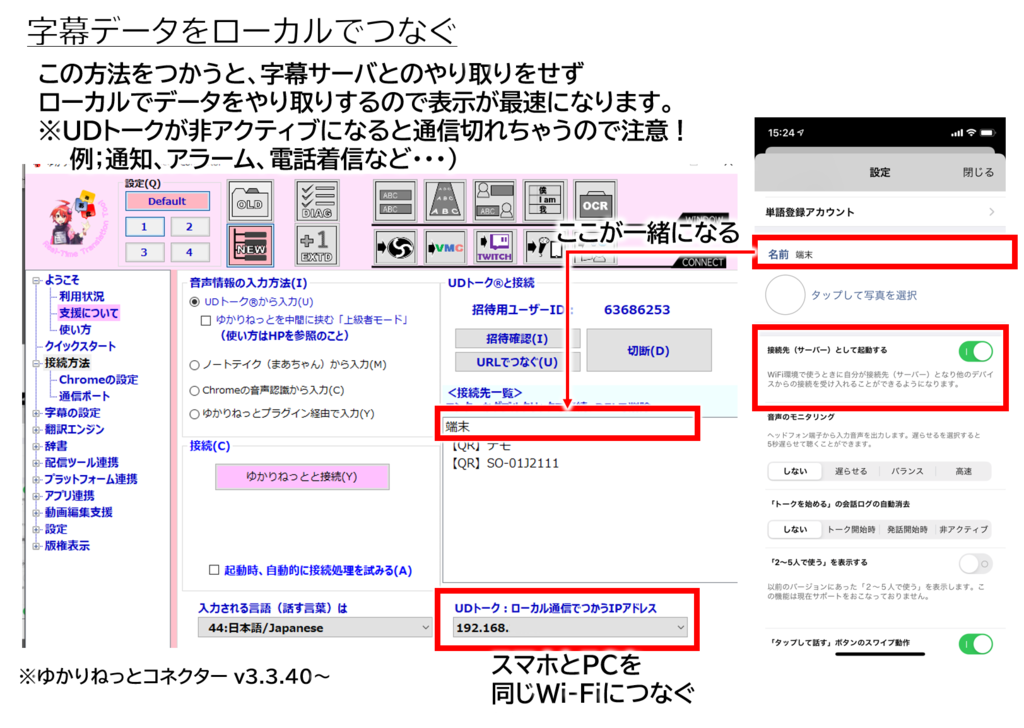
Task: Select '【QR】SO-01J2111' in the connection list
Action: click(x=505, y=464)
